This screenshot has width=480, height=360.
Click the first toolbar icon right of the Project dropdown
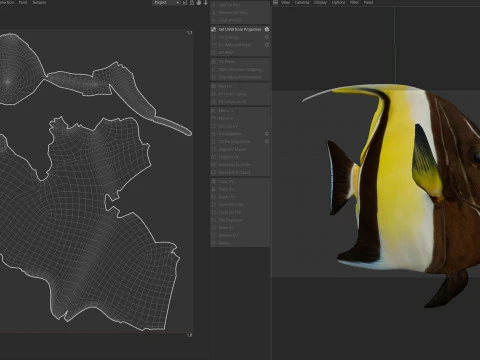(185, 3)
